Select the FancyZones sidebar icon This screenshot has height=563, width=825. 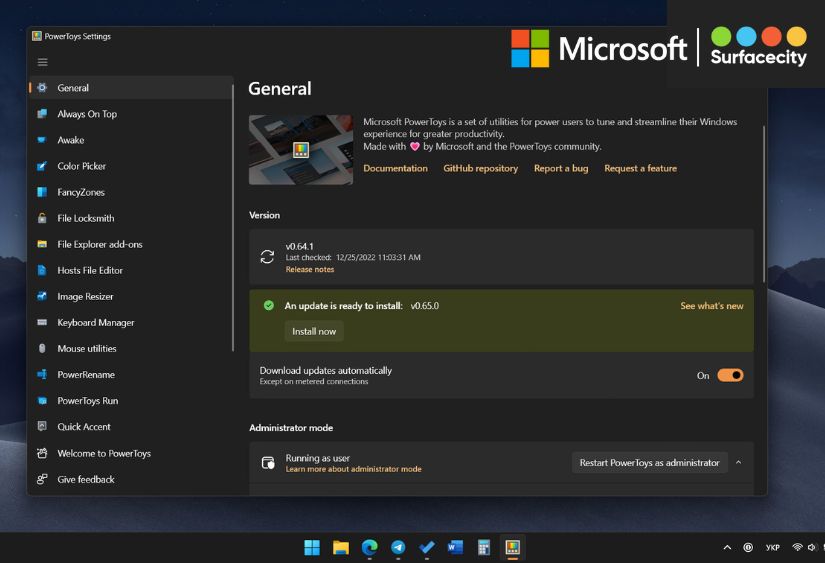[x=42, y=192]
